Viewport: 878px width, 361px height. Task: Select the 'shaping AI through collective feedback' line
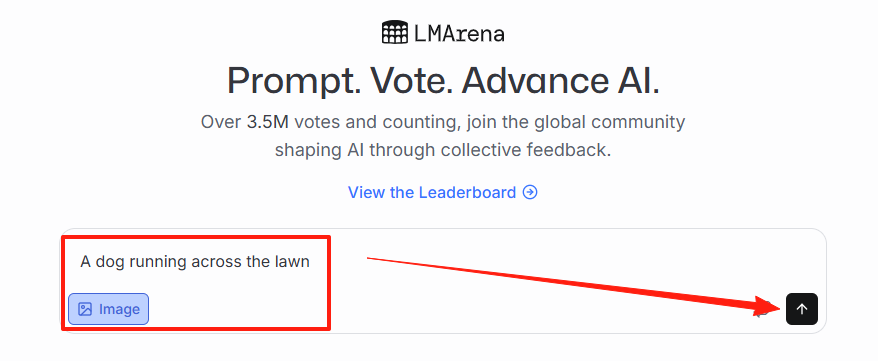[443, 150]
